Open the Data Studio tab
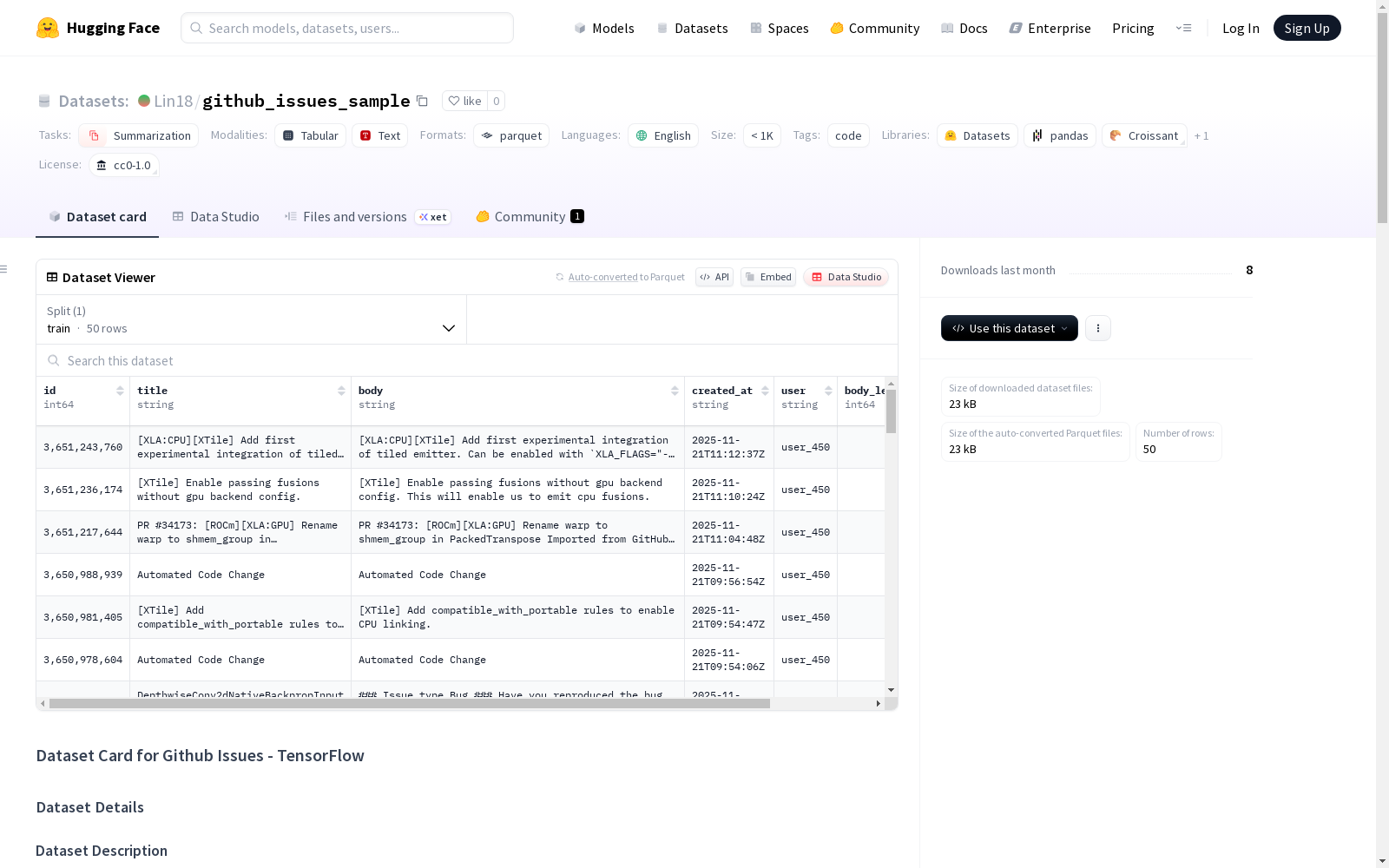Image resolution: width=1389 pixels, height=868 pixels. 216,217
